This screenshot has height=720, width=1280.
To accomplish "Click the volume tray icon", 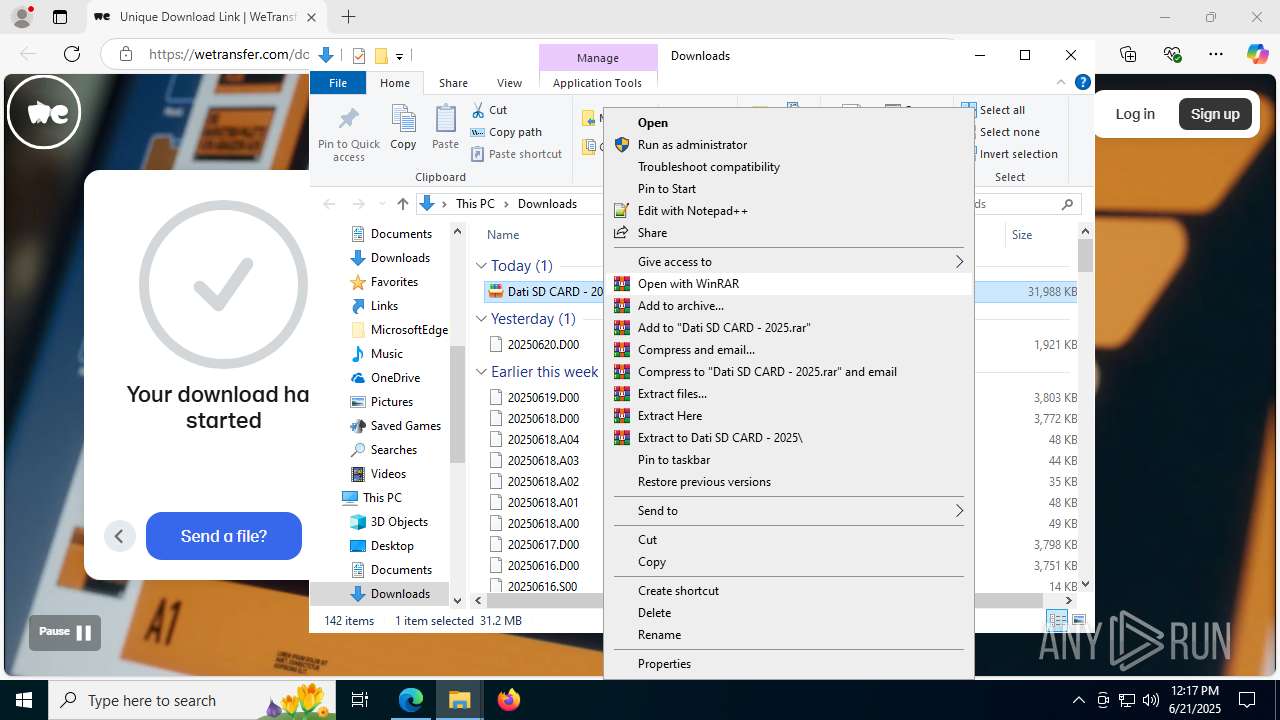I will (1151, 700).
